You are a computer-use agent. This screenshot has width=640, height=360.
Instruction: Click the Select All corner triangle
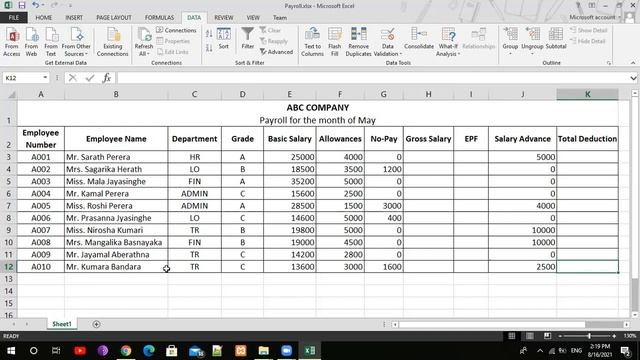point(12,95)
